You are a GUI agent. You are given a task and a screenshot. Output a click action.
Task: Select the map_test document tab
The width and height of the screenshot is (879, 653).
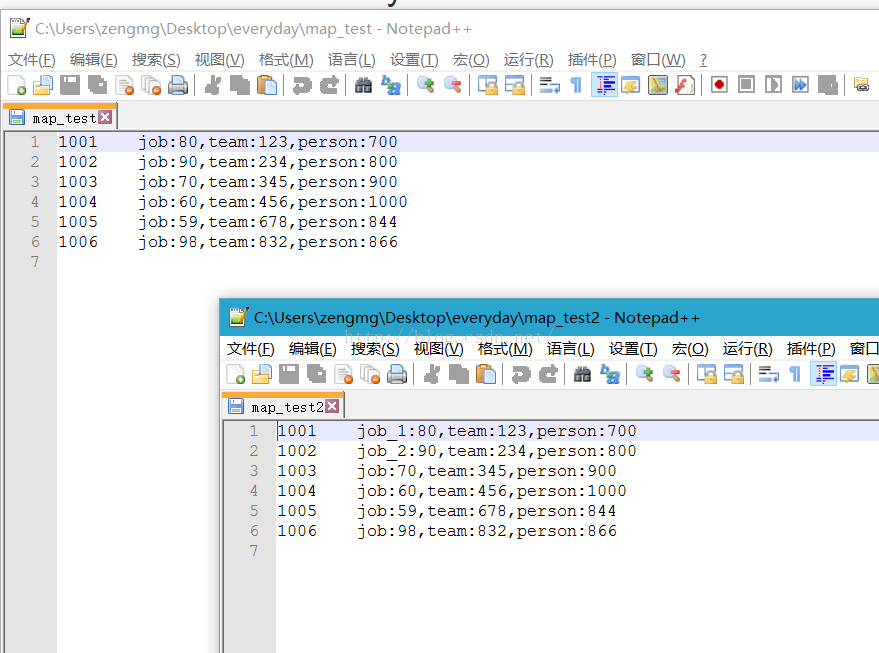59,118
